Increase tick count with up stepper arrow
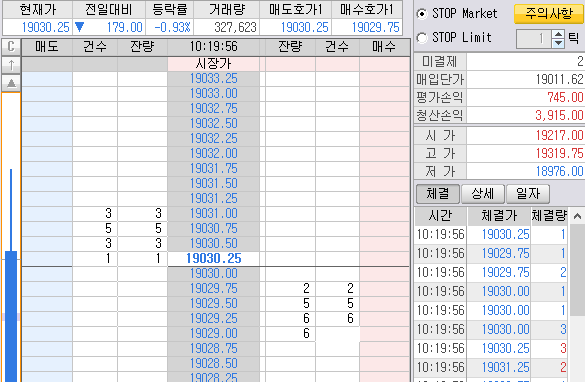Screen dimensions: 585x382 click(558, 34)
